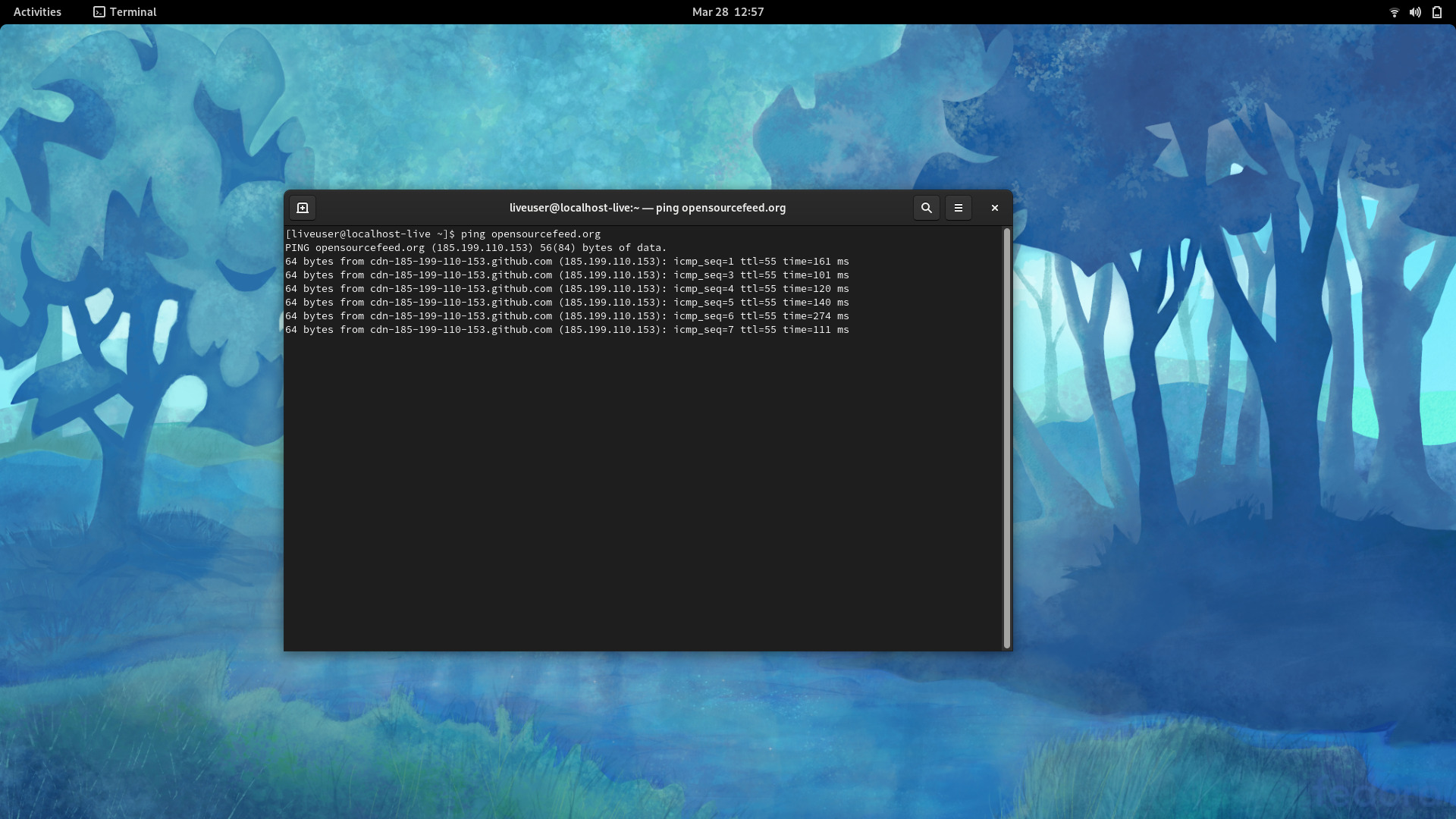Open the terminal search tool
This screenshot has width=1456, height=819.
coord(926,208)
